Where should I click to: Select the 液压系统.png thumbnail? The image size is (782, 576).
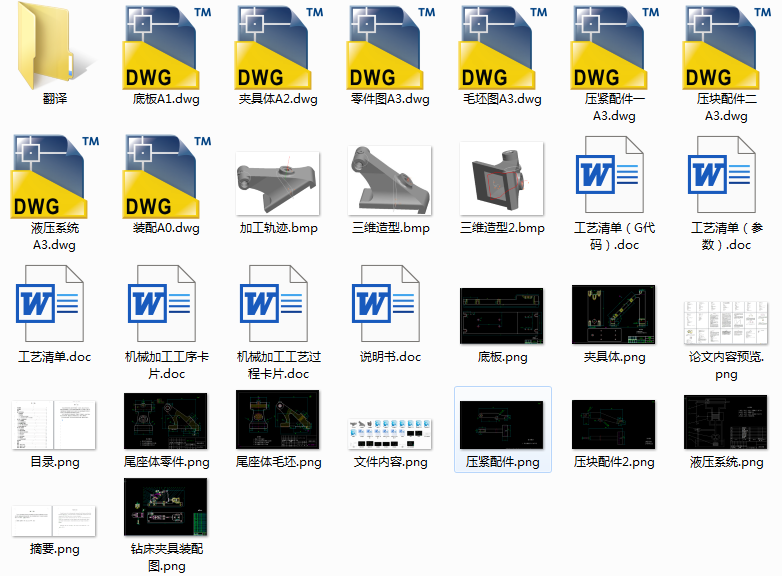[x=726, y=422]
